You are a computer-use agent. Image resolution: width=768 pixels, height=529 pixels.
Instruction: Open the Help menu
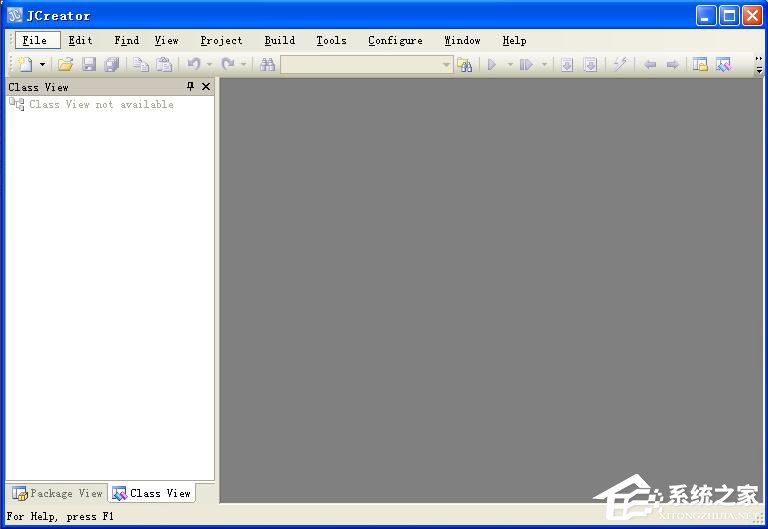pos(514,40)
